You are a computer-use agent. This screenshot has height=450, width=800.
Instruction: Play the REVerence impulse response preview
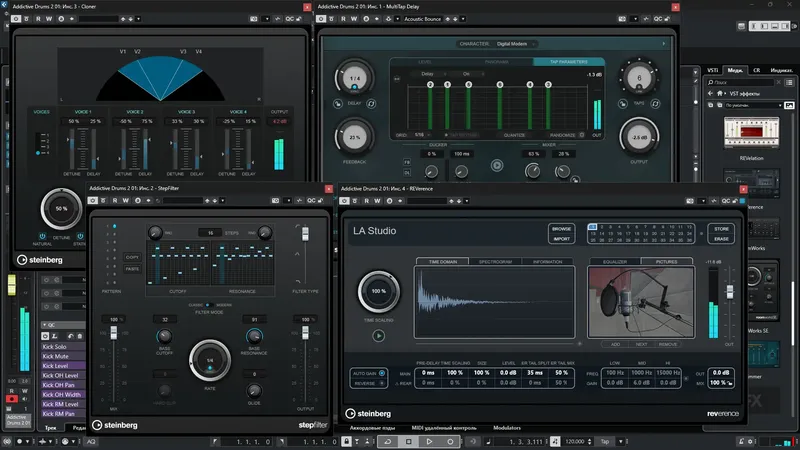pyautogui.click(x=379, y=336)
